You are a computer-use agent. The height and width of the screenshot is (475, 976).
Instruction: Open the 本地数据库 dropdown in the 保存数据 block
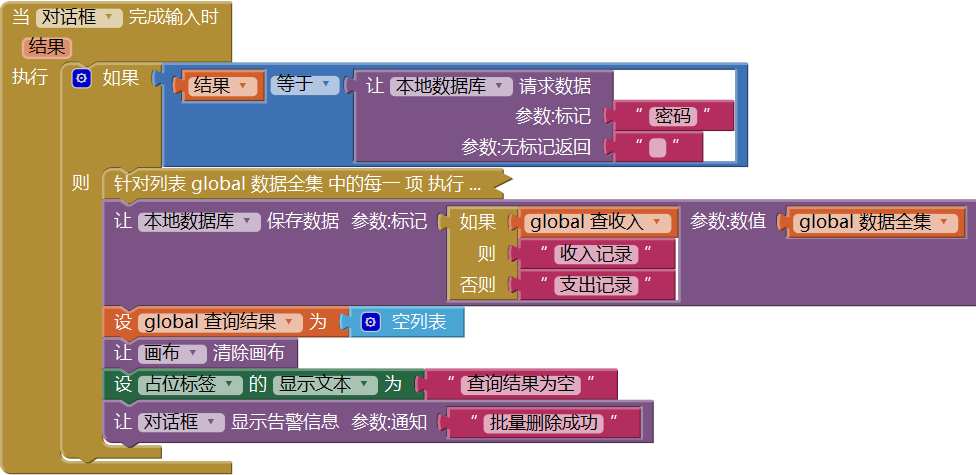(x=199, y=221)
